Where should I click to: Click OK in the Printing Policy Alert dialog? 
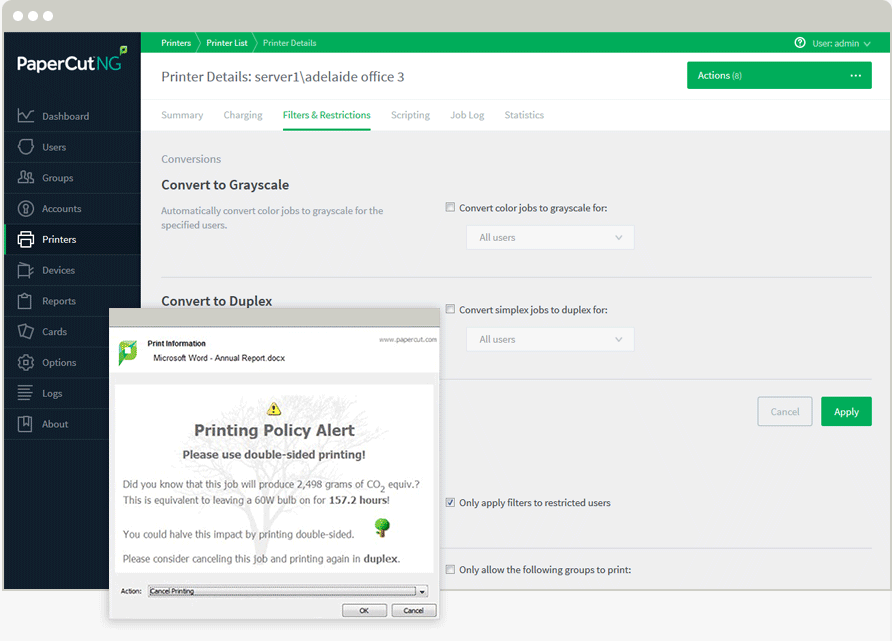coord(364,610)
